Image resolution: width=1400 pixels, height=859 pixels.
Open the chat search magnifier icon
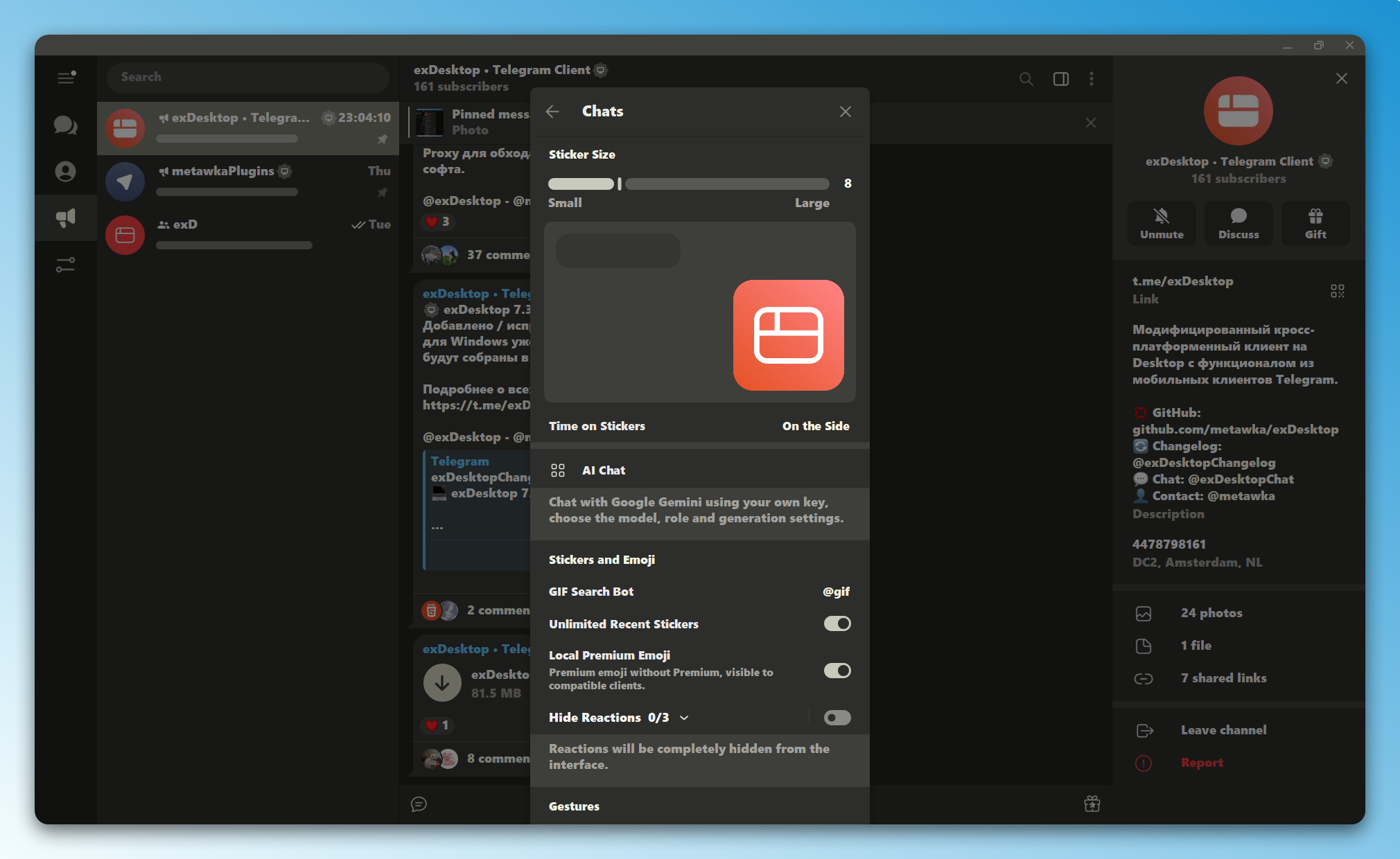pyautogui.click(x=1026, y=79)
